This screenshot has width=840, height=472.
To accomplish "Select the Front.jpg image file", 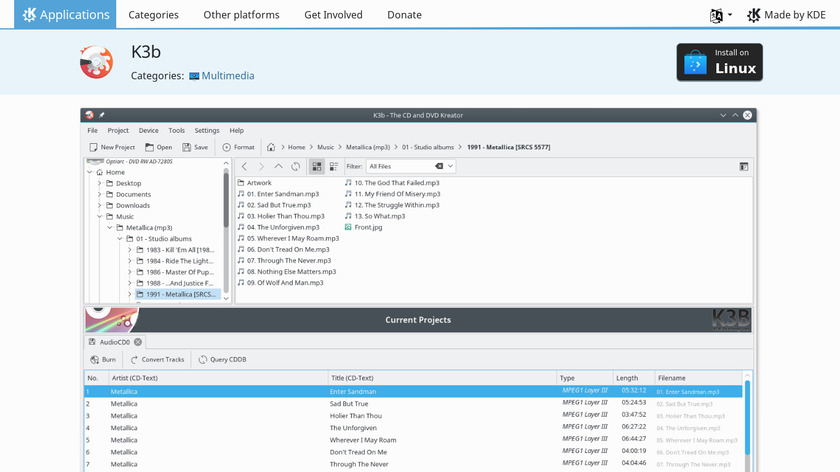I will click(363, 227).
